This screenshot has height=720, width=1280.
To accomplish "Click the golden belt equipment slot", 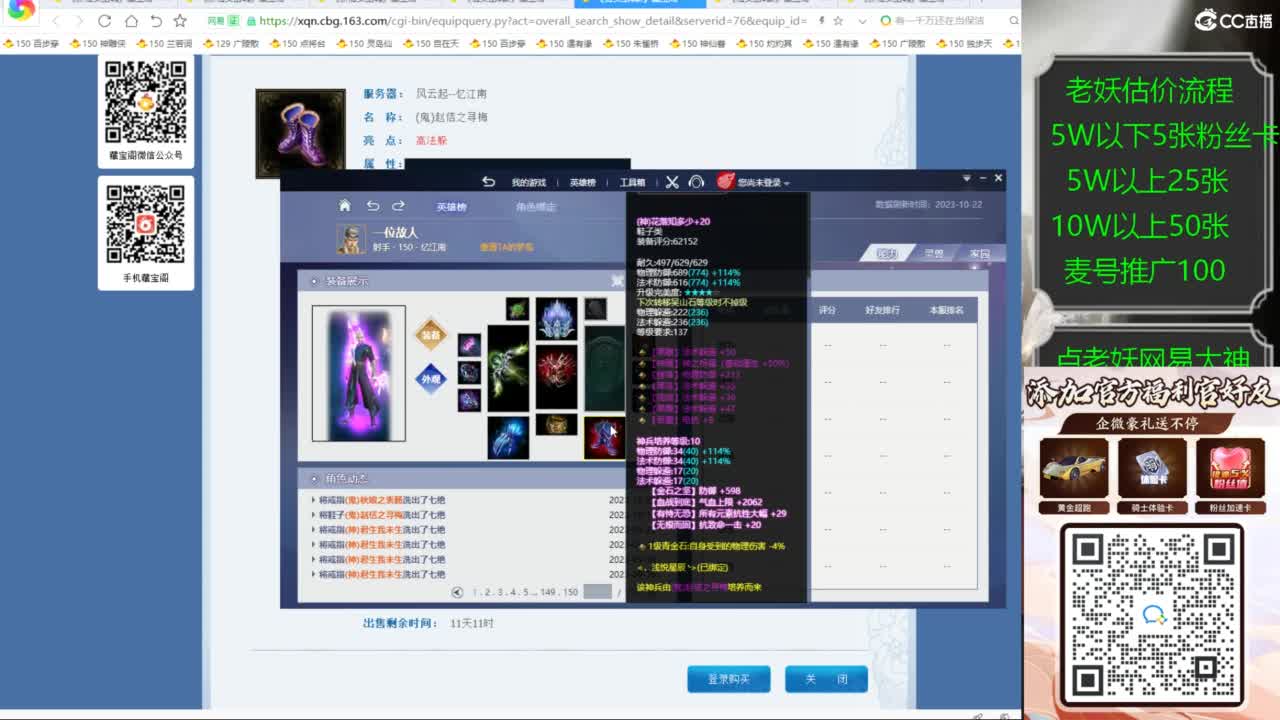I will click(x=556, y=425).
